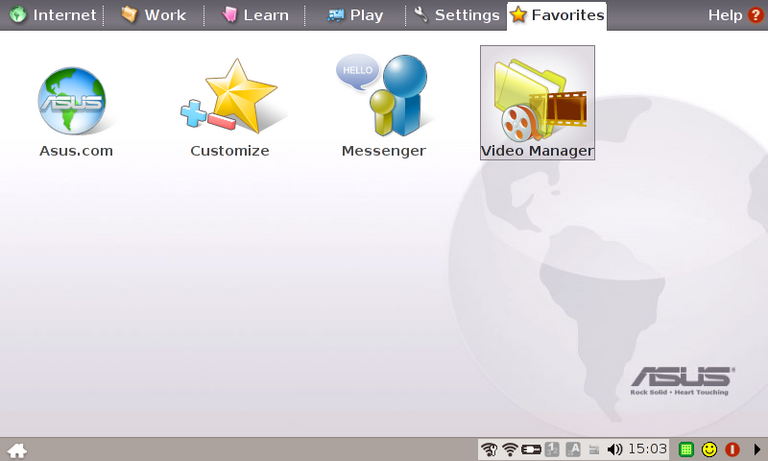Click the red power shutdown icon
This screenshot has height=461, width=768.
(732, 449)
